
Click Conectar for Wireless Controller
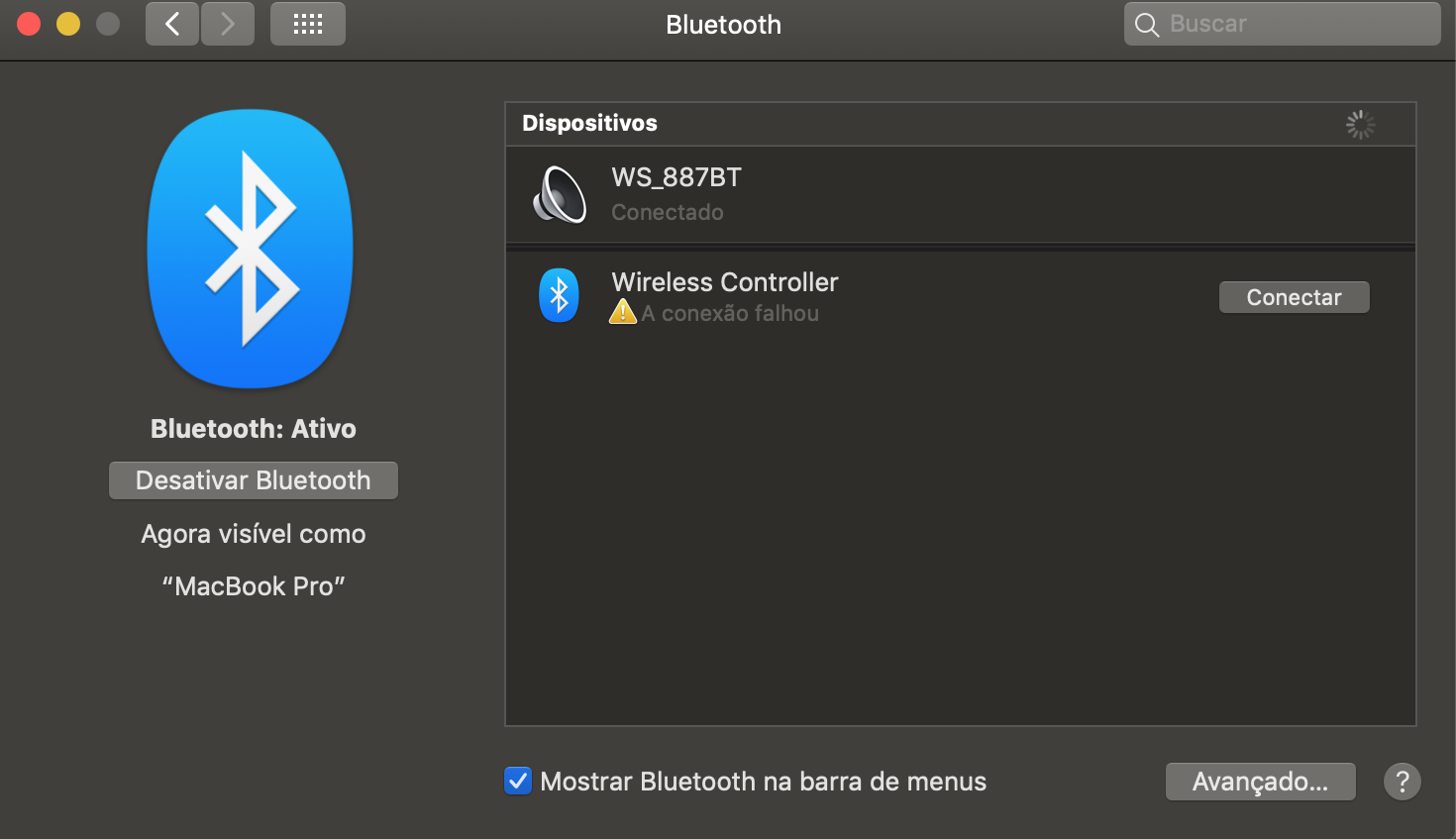point(1295,297)
